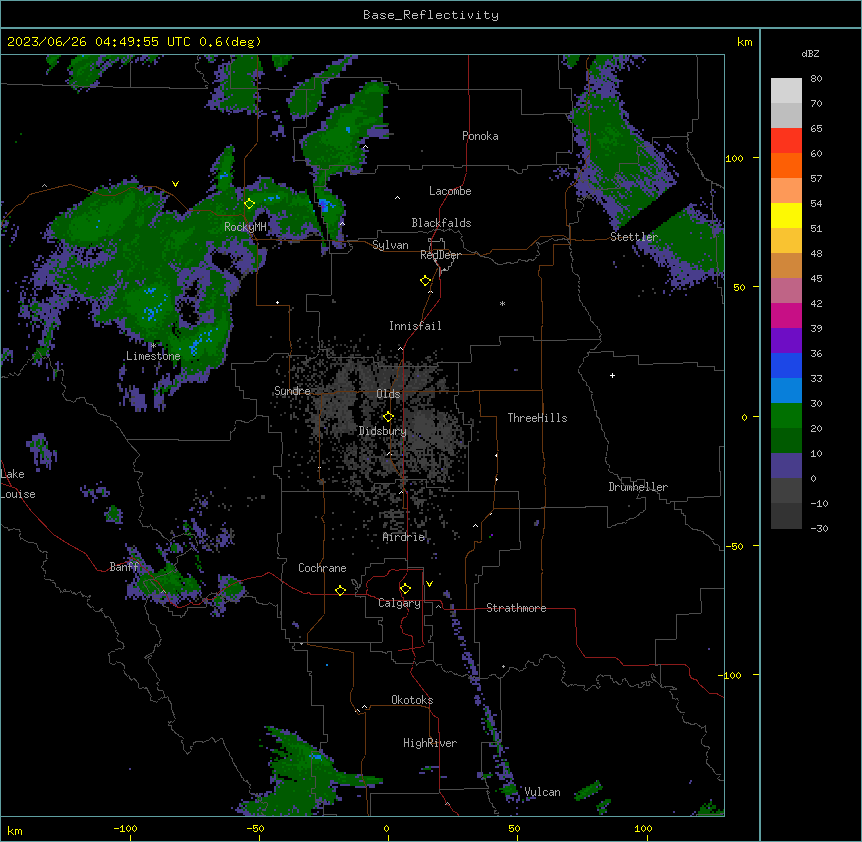Viewport: 862px width, 842px height.
Task: Click the yellow V marker northeast of Calgary
Action: pyautogui.click(x=429, y=584)
